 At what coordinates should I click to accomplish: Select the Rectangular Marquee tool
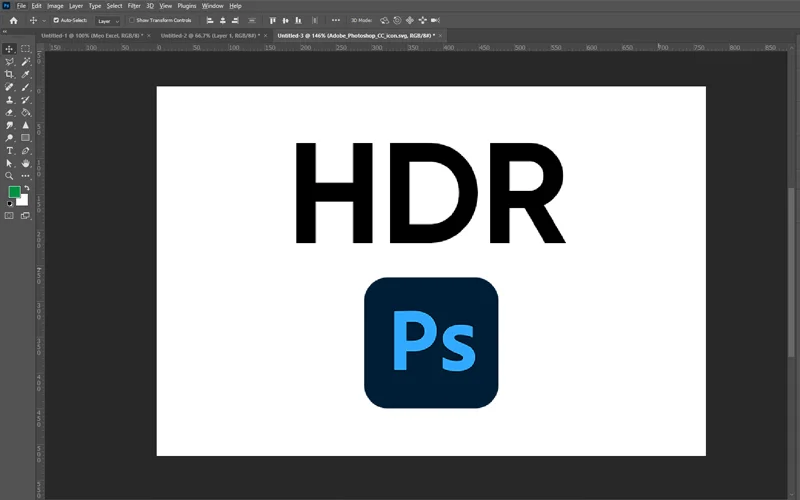click(x=25, y=49)
